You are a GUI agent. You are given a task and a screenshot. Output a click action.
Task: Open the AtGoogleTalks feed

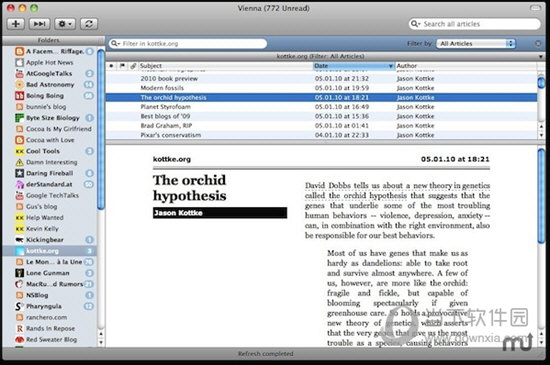click(49, 73)
